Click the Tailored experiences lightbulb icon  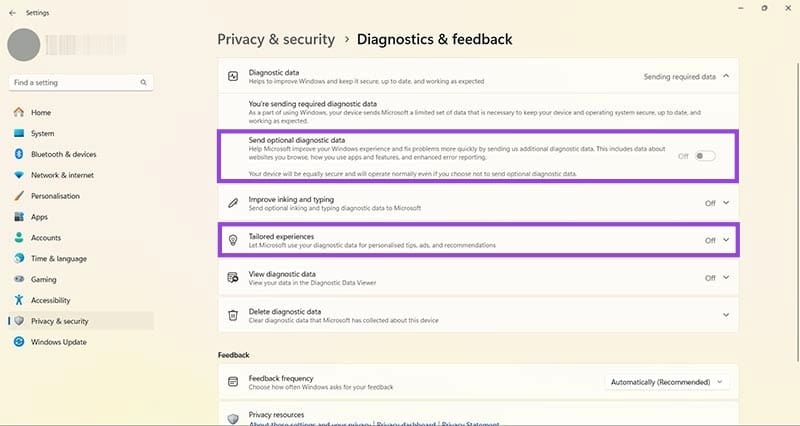coord(233,240)
